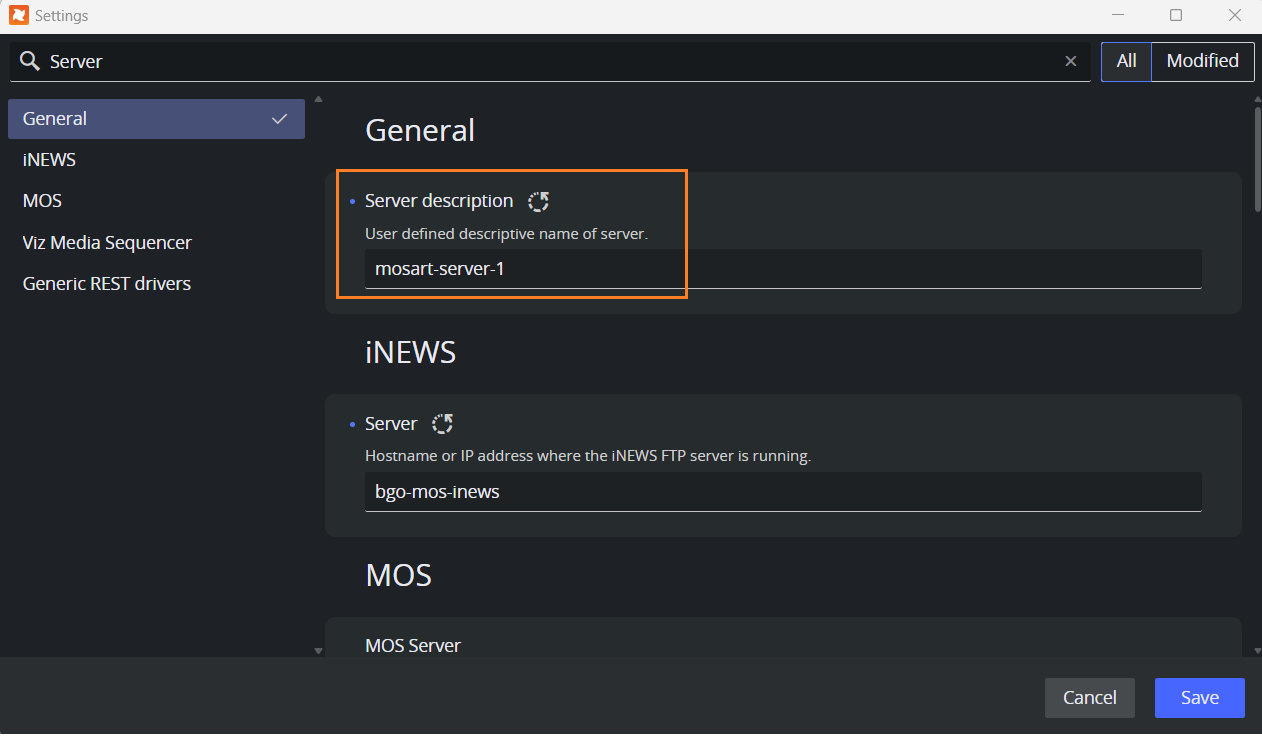Viewport: 1262px width, 737px height.
Task: Click the restart-required icon beside iNEWS Server
Action: point(442,424)
